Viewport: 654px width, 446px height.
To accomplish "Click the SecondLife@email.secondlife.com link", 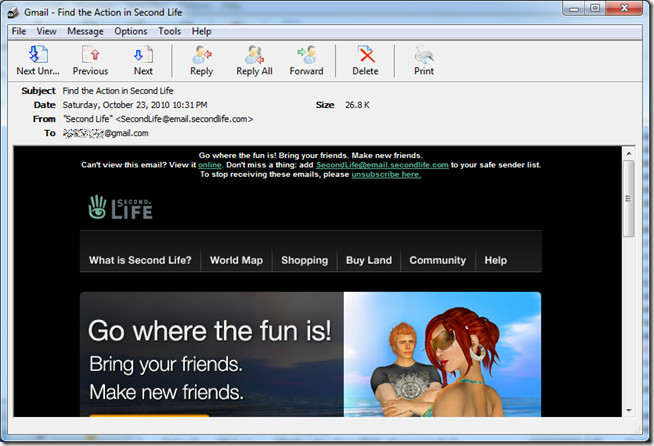I will pyautogui.click(x=382, y=165).
